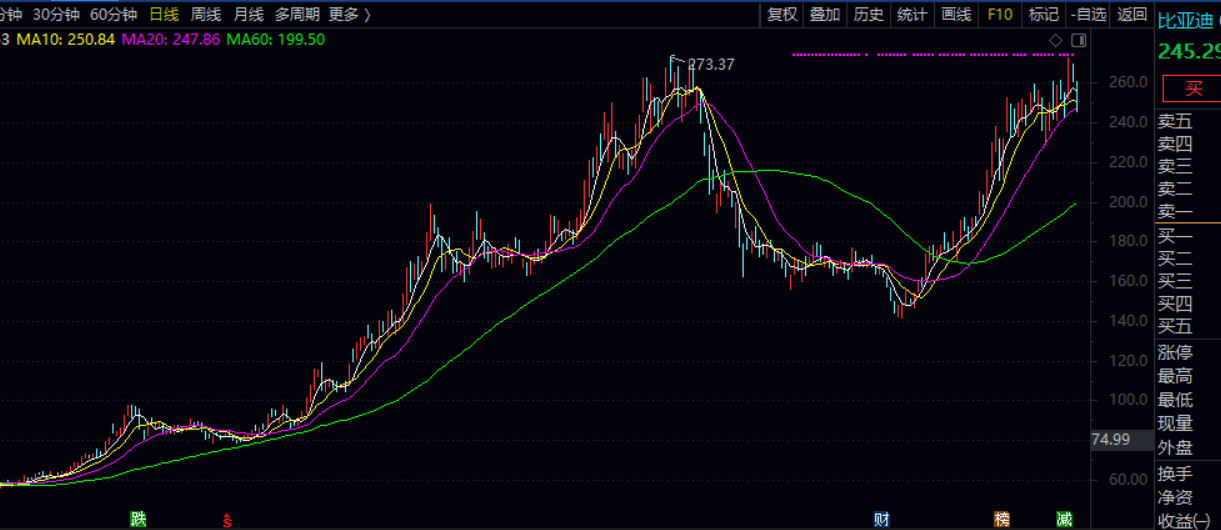Toggle 自选 watchlist for this stock
Image resolution: width=1221 pixels, height=530 pixels.
[x=1088, y=14]
